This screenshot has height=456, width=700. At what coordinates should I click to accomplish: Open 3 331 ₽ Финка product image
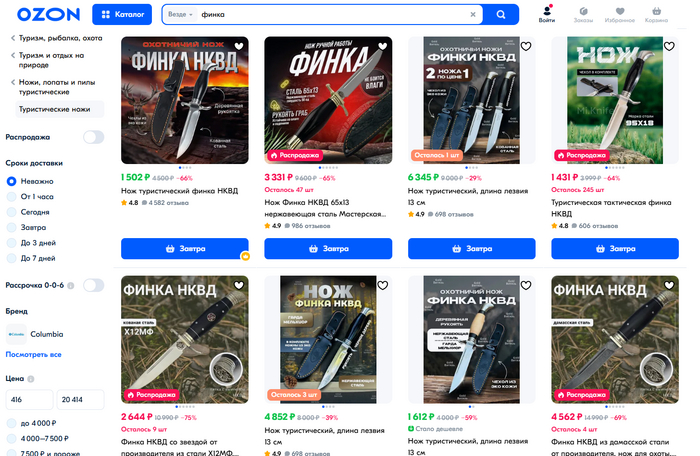pos(328,100)
